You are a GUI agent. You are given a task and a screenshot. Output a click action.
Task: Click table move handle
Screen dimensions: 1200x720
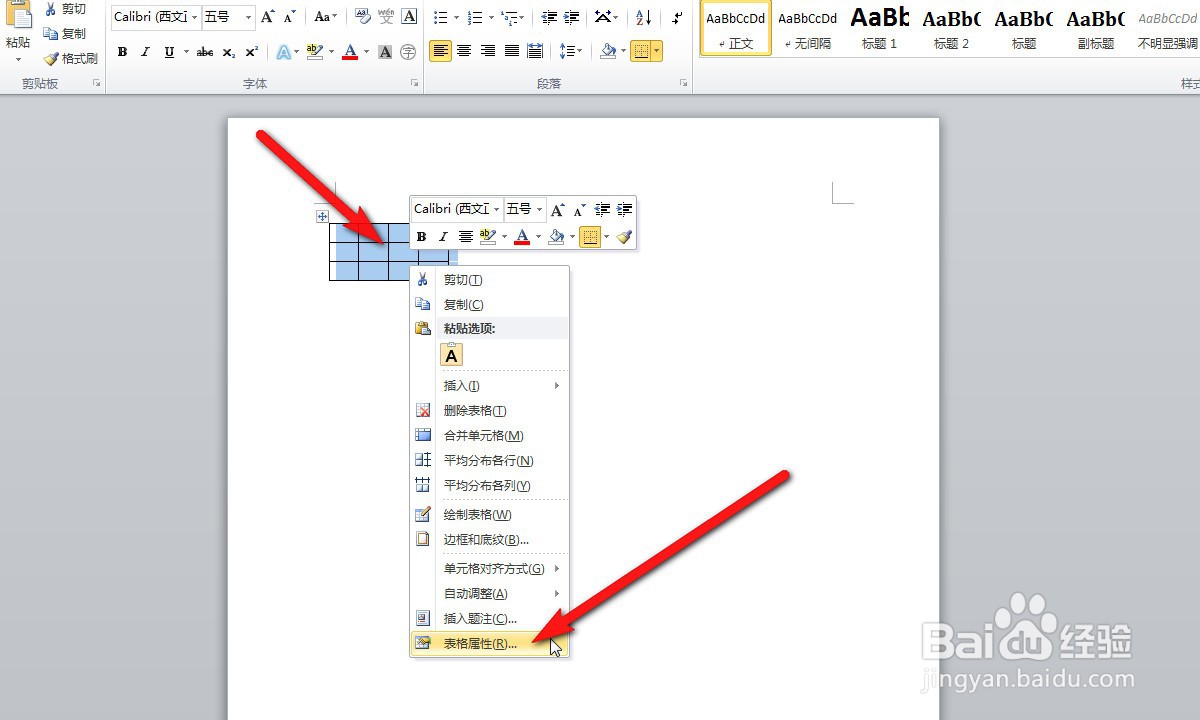[x=322, y=216]
